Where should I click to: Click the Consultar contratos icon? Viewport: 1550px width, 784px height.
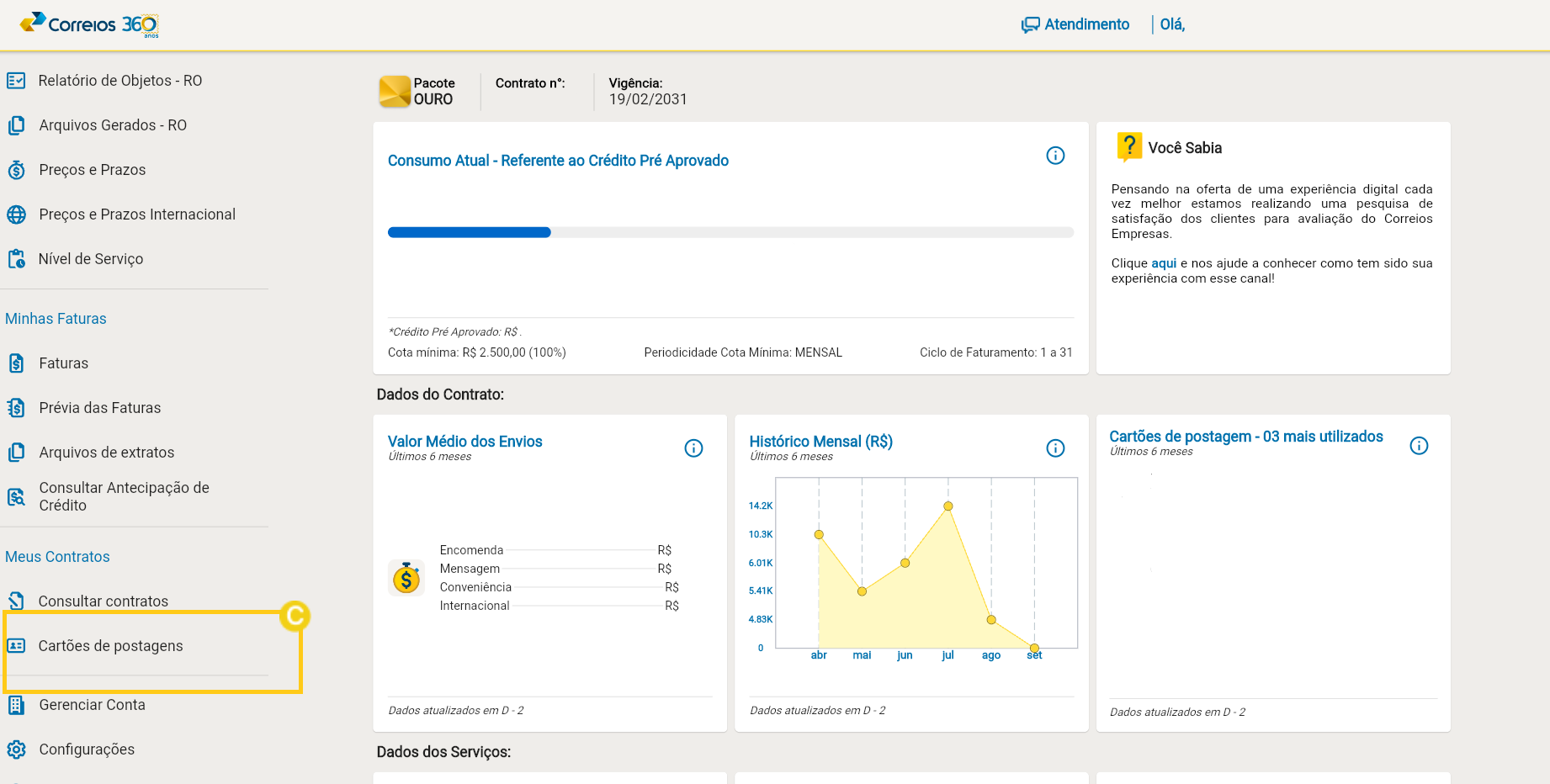coord(16,601)
